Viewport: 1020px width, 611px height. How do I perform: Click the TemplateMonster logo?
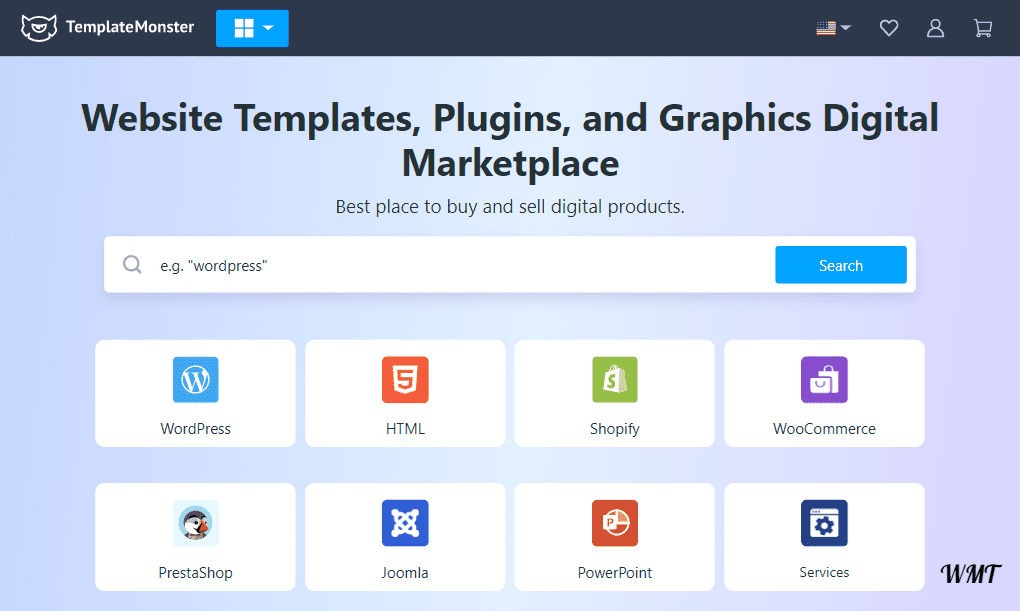click(107, 27)
